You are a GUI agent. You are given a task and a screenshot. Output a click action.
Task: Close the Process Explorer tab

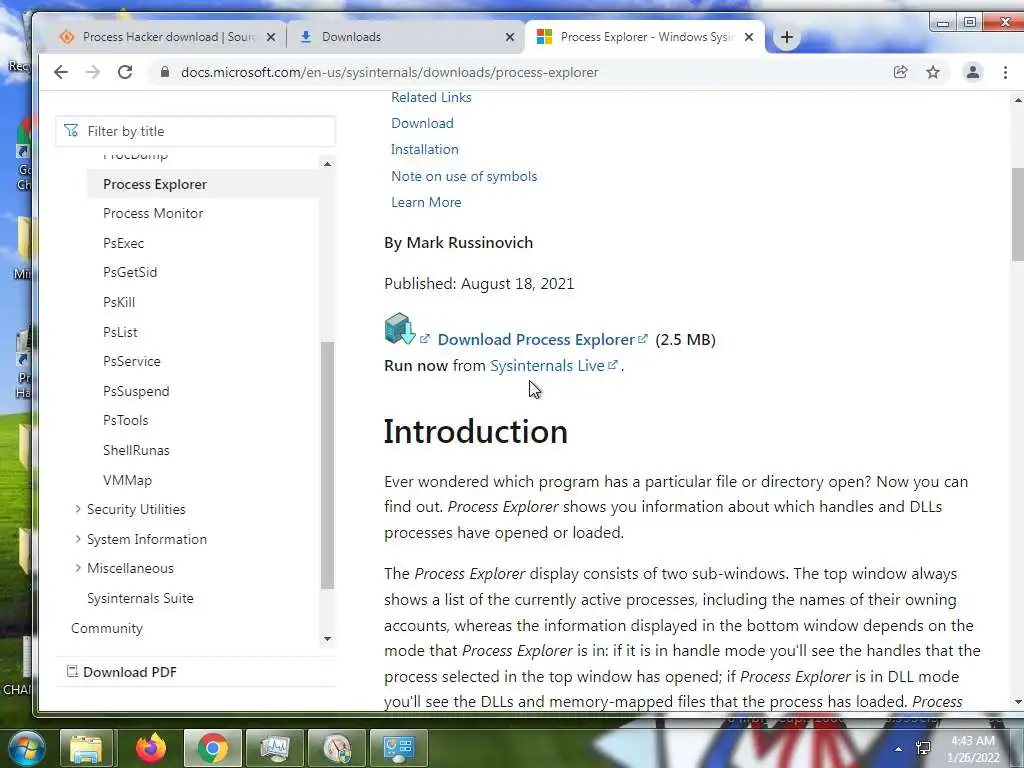pos(749,37)
